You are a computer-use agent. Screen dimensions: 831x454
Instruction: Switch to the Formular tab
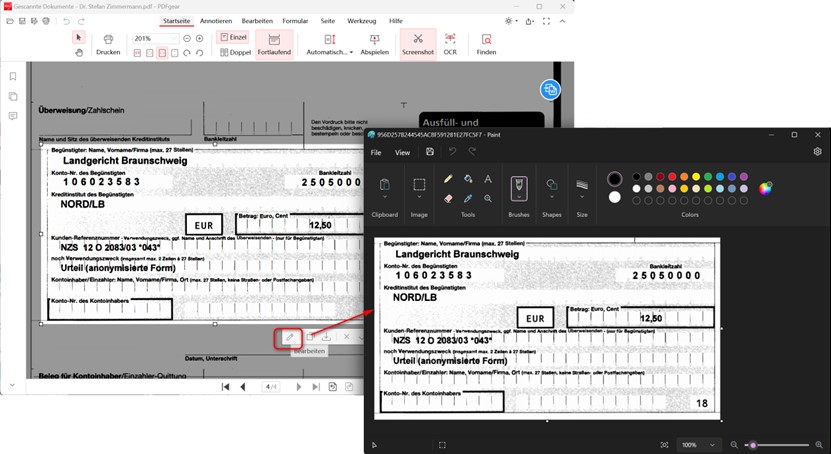295,21
